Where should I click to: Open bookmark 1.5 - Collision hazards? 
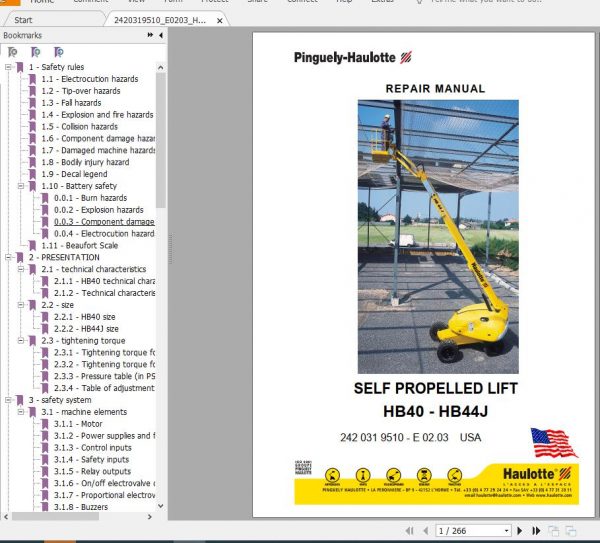point(80,126)
